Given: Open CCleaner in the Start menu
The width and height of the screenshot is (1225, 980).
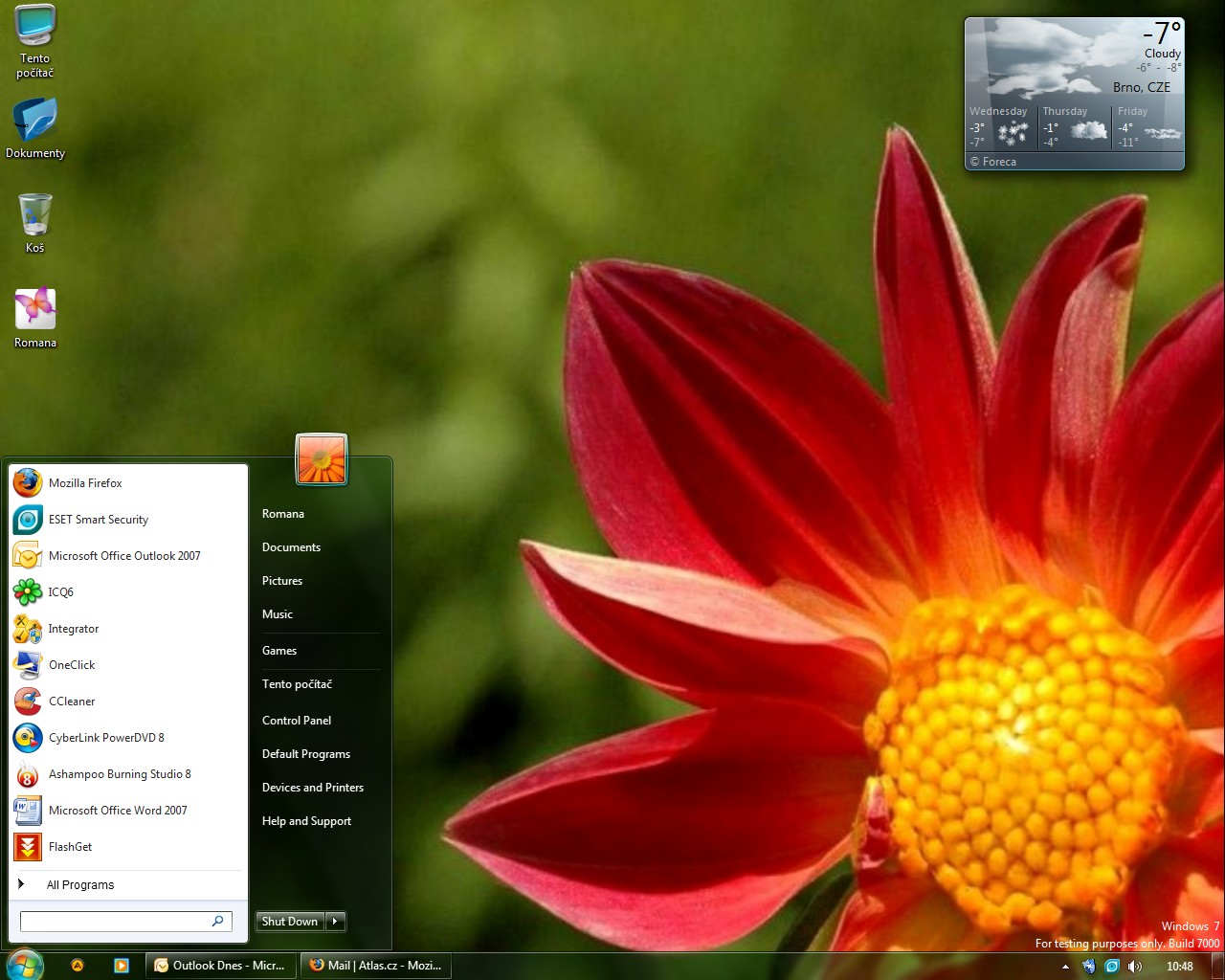Looking at the screenshot, I should (72, 702).
